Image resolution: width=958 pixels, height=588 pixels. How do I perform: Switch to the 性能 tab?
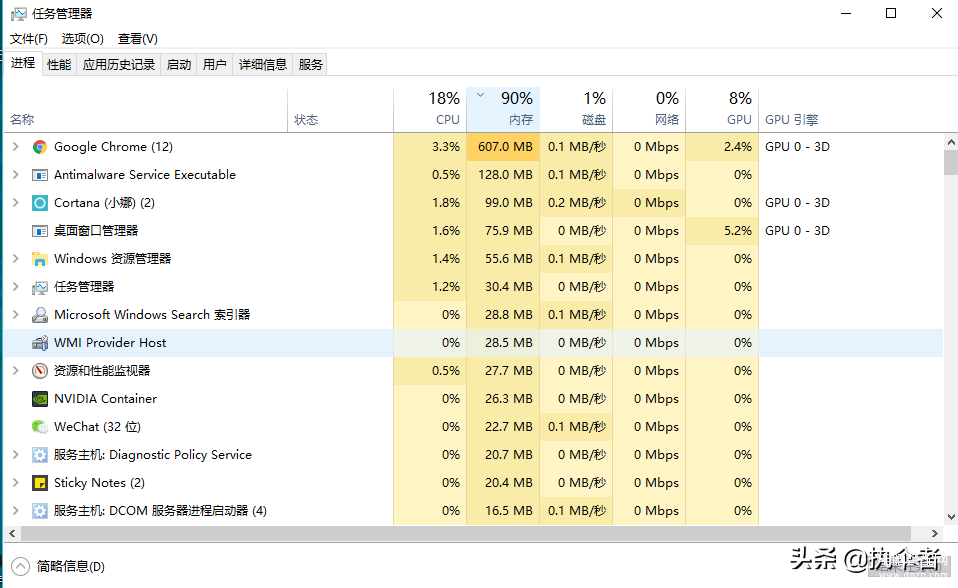coord(59,65)
